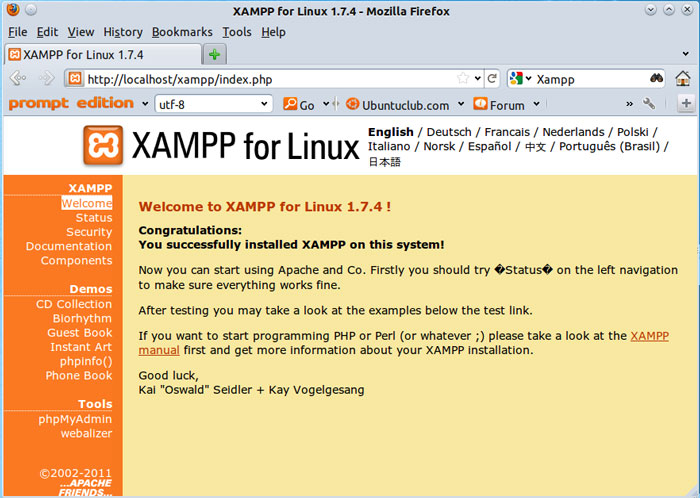Click the prompt edition toolbar logo

(71, 104)
